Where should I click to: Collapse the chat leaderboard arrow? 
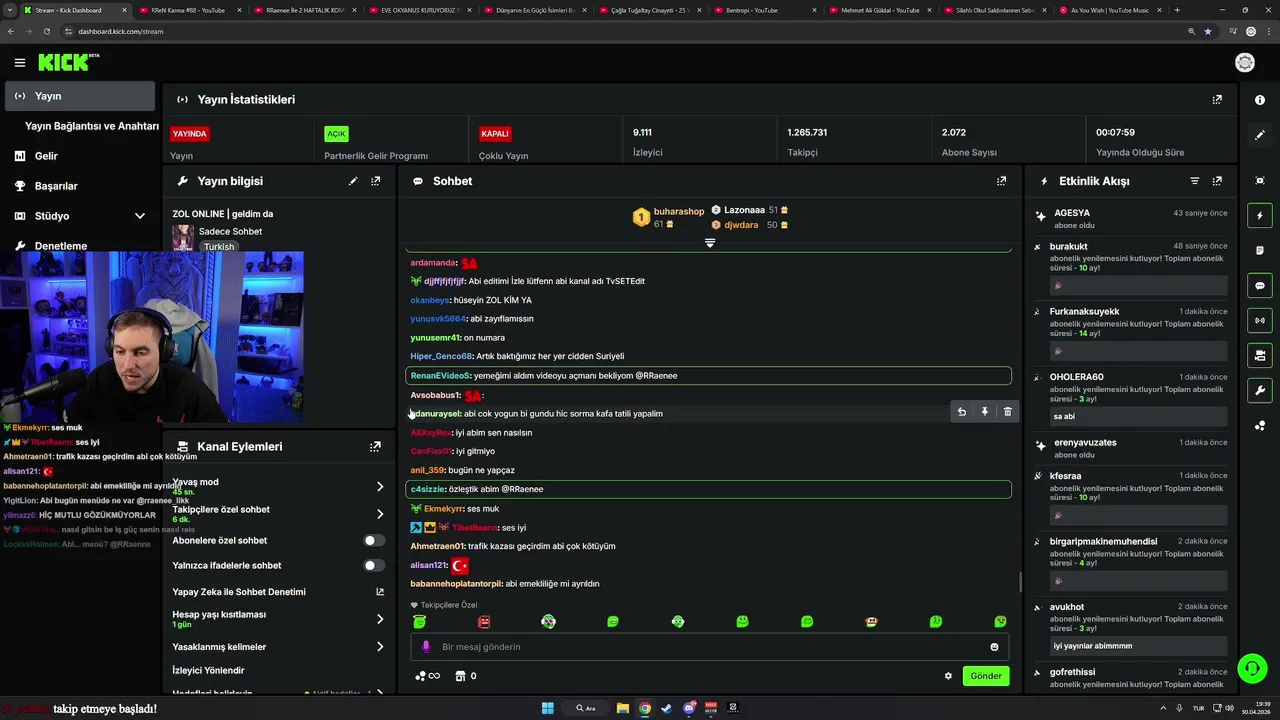pyautogui.click(x=710, y=243)
